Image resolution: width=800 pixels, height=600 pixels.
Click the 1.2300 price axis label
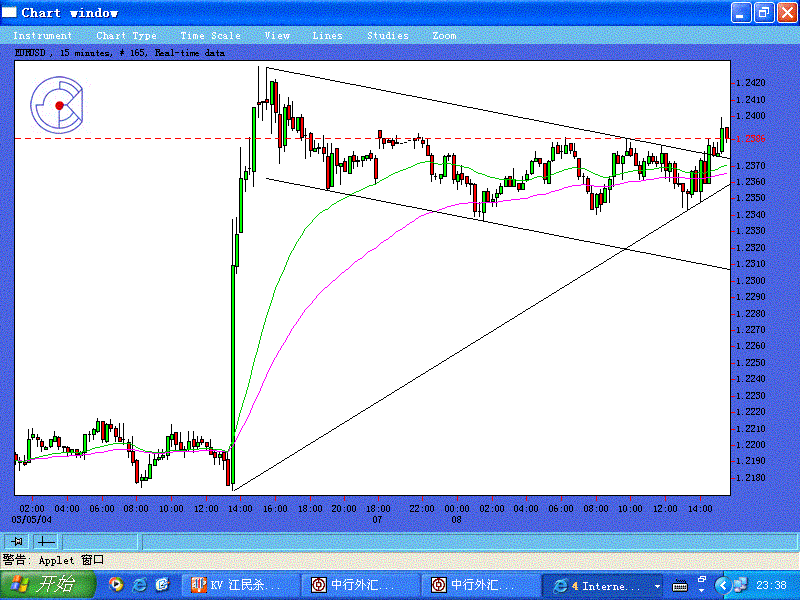click(x=751, y=281)
